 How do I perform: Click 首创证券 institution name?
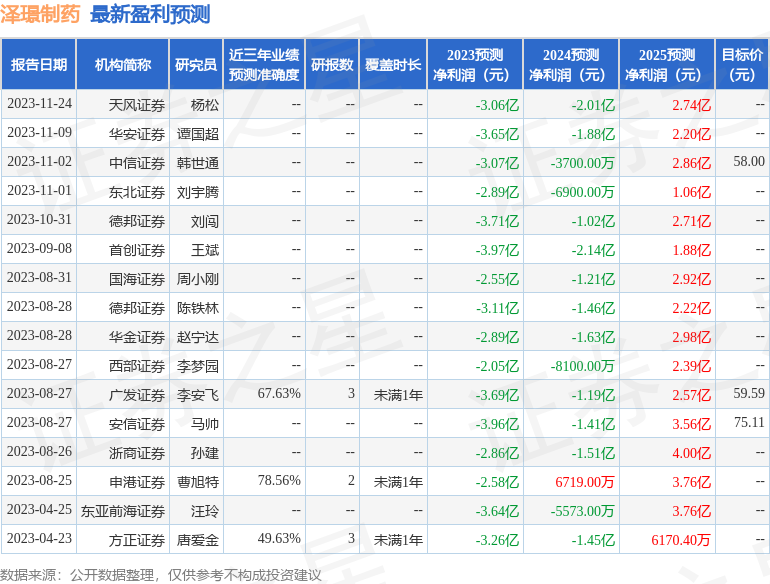137,250
